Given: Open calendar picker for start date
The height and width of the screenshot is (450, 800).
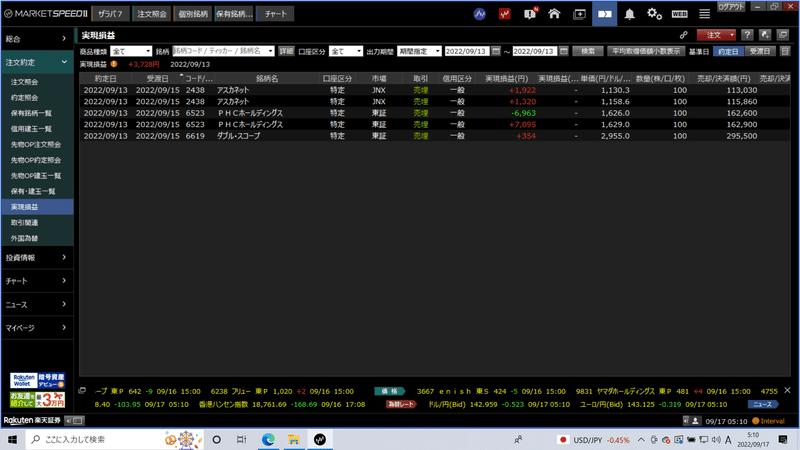Looking at the screenshot, I should (x=495, y=51).
